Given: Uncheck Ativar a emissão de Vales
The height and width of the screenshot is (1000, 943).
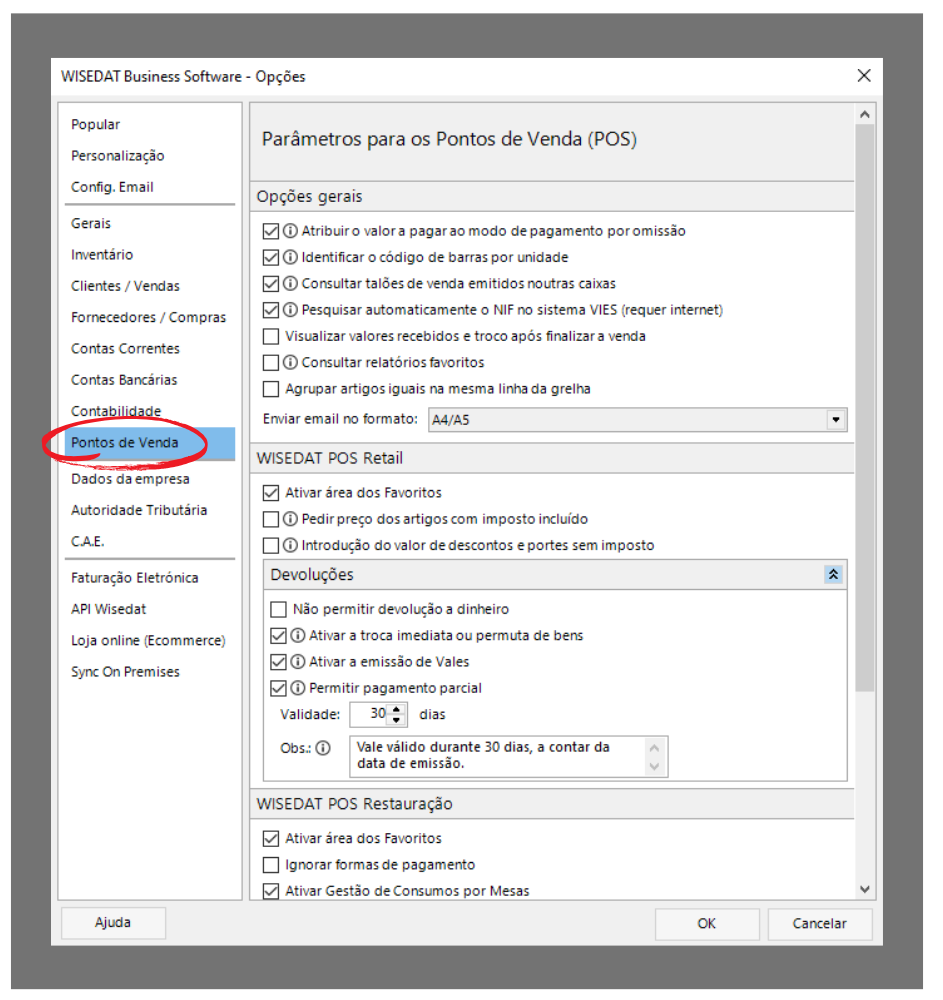Looking at the screenshot, I should point(279,662).
